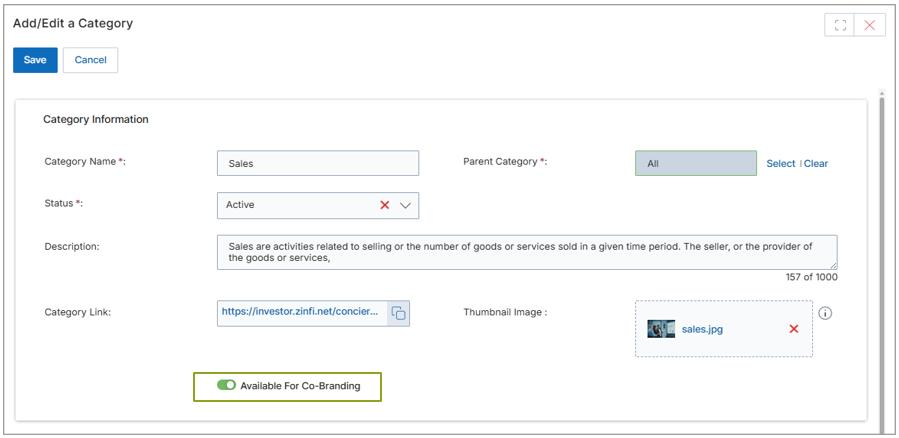Image resolution: width=899 pixels, height=438 pixels.
Task: Remove the sales.jpg thumbnail with red X
Action: (794, 328)
